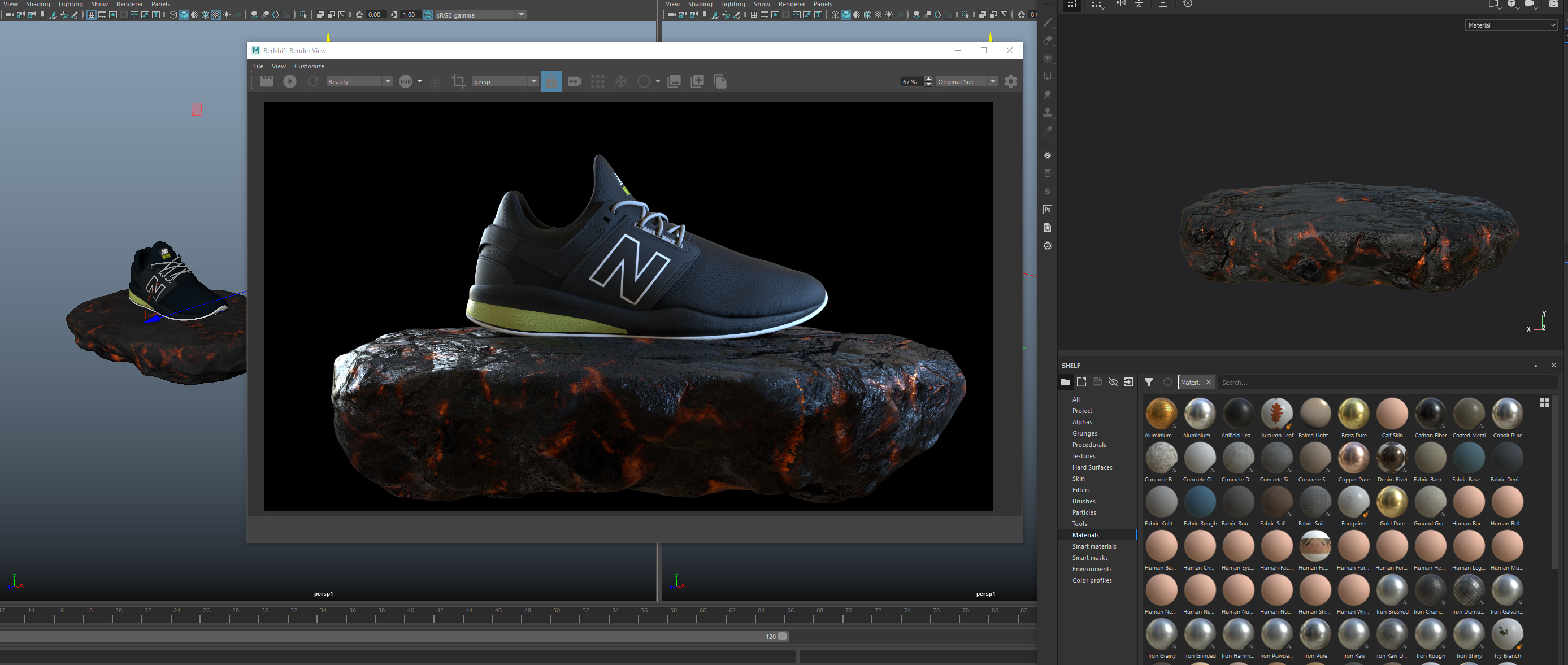Select the Autumn Leaf material

pyautogui.click(x=1277, y=418)
